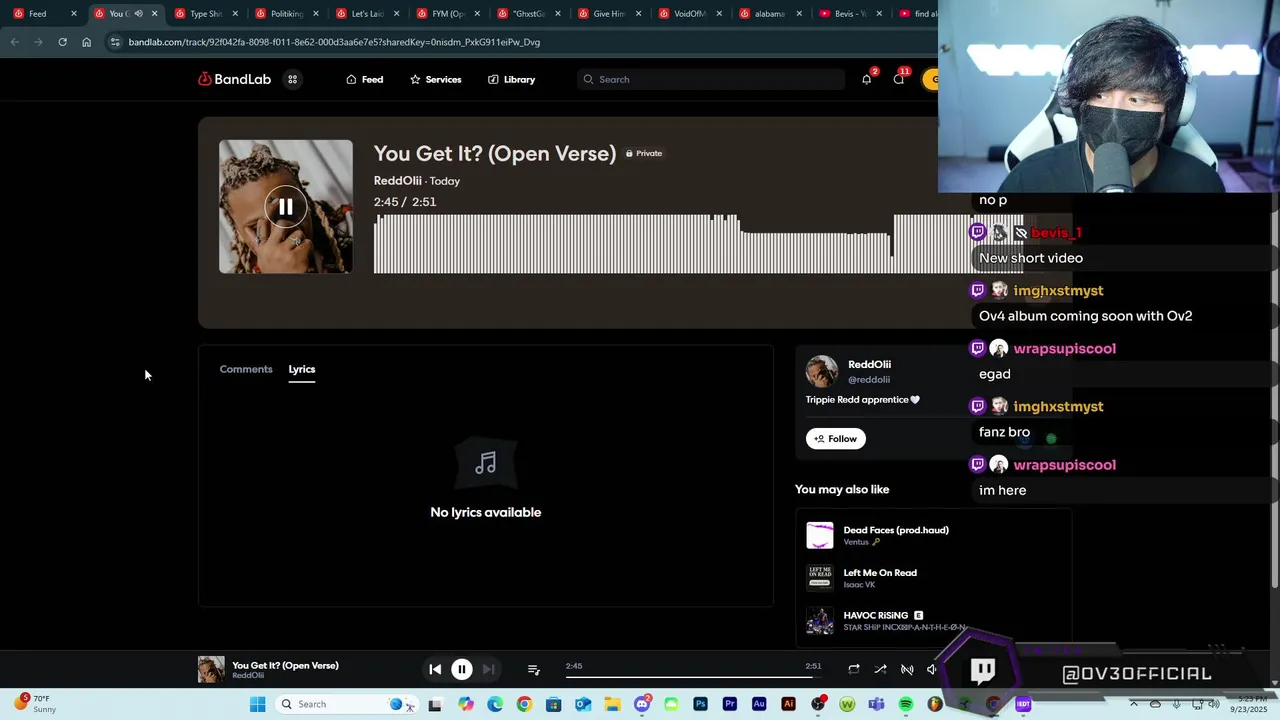The height and width of the screenshot is (720, 1280).
Task: Click the bottom player track thumbnail
Action: (x=211, y=669)
